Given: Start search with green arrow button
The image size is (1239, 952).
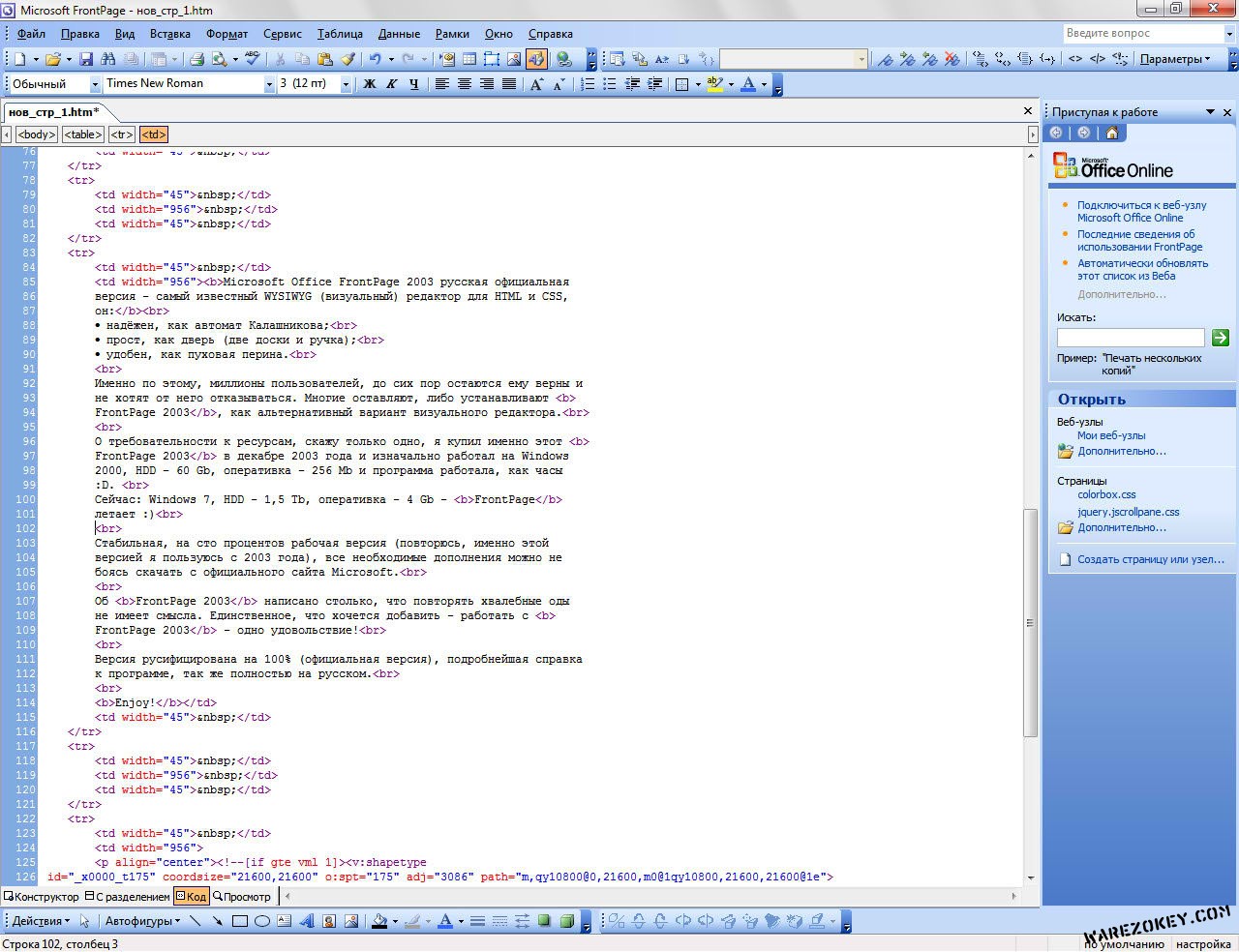Looking at the screenshot, I should click(1221, 338).
